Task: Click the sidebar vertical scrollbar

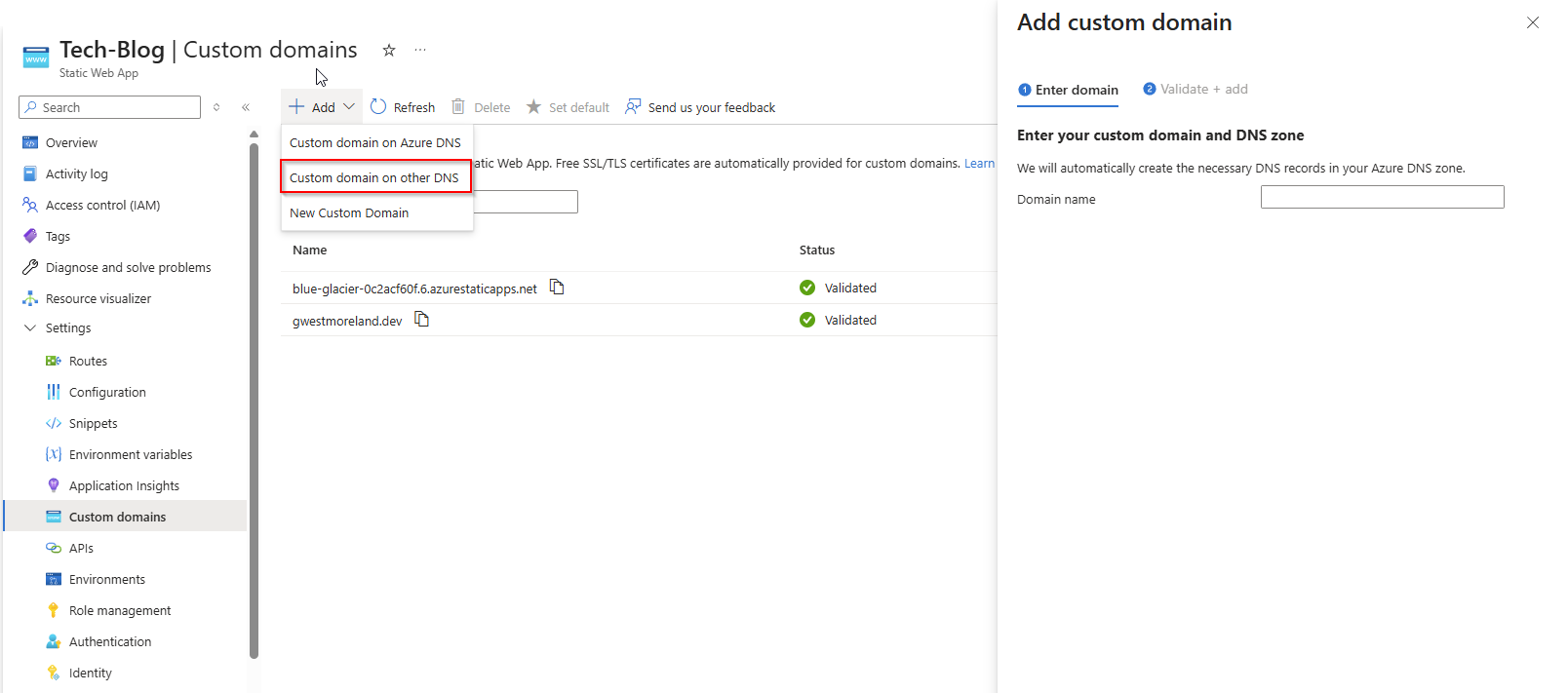Action: point(254,402)
